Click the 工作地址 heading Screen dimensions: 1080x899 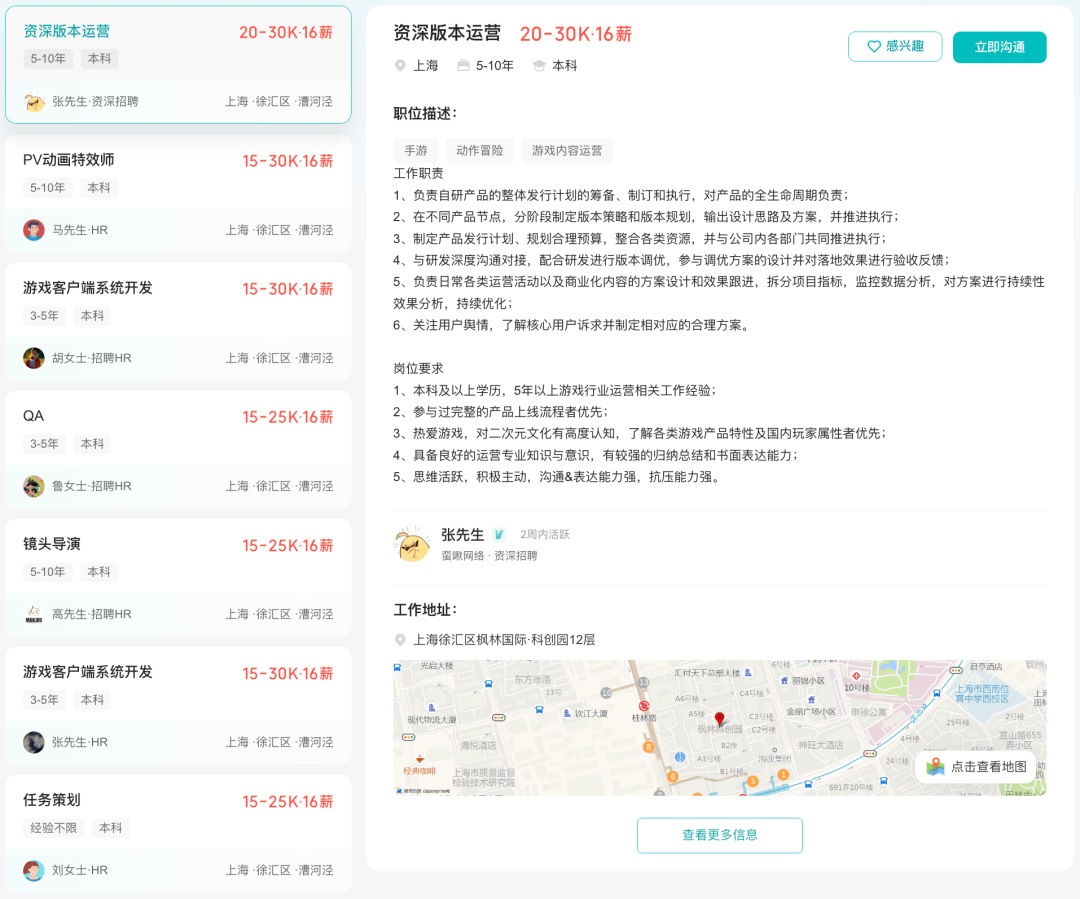[426, 610]
